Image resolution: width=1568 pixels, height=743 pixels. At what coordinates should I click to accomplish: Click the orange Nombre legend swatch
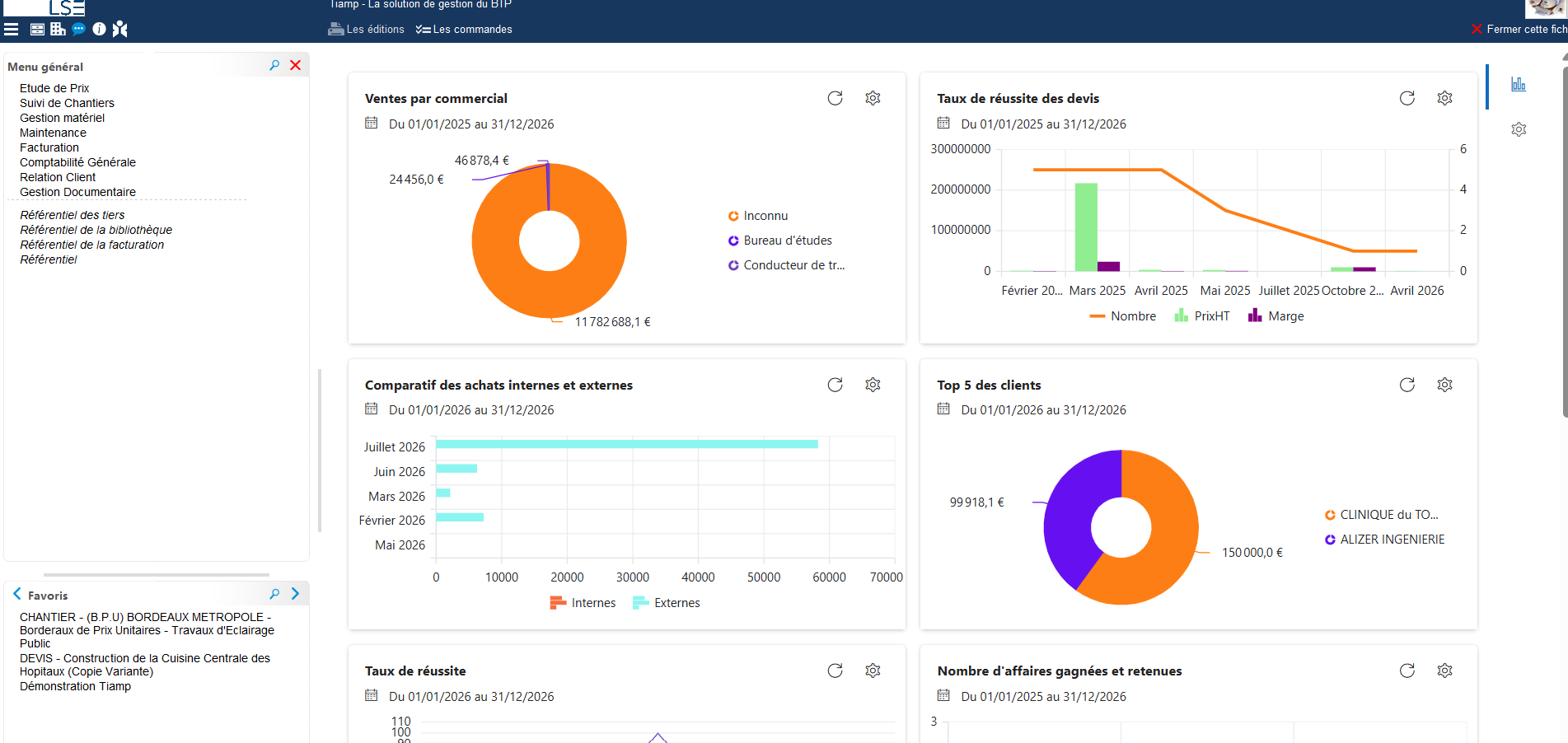coord(1097,316)
